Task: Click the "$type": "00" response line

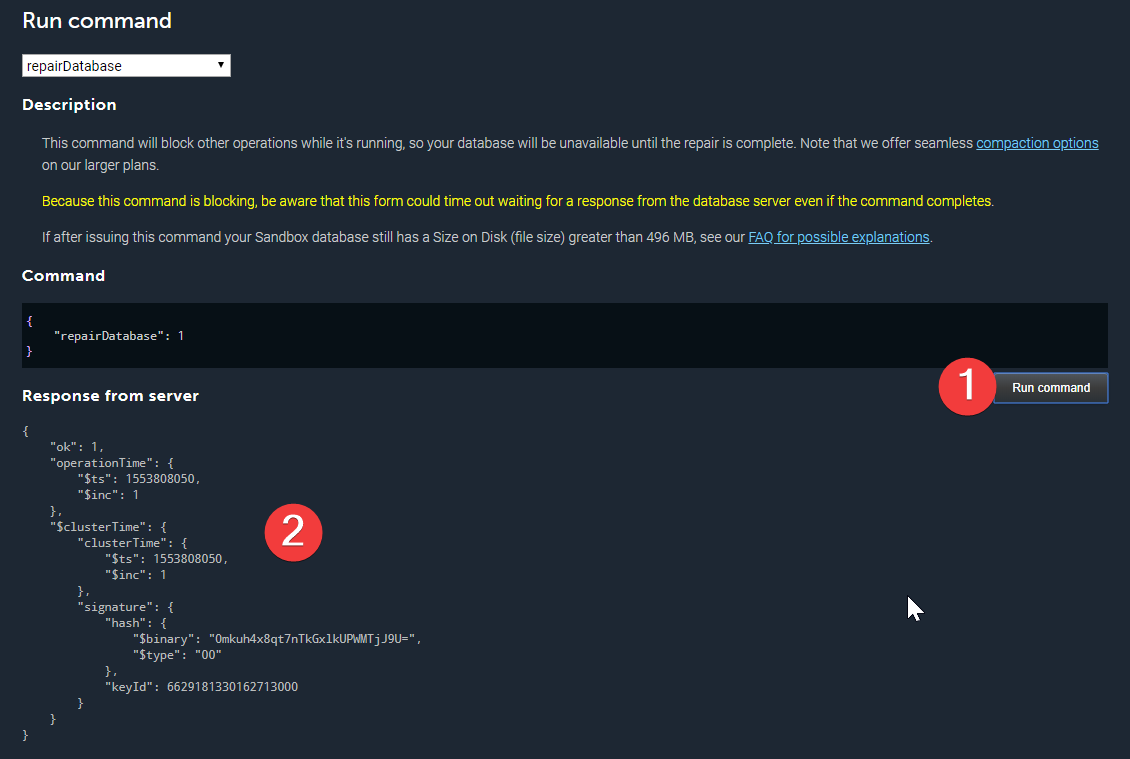Action: pos(177,654)
